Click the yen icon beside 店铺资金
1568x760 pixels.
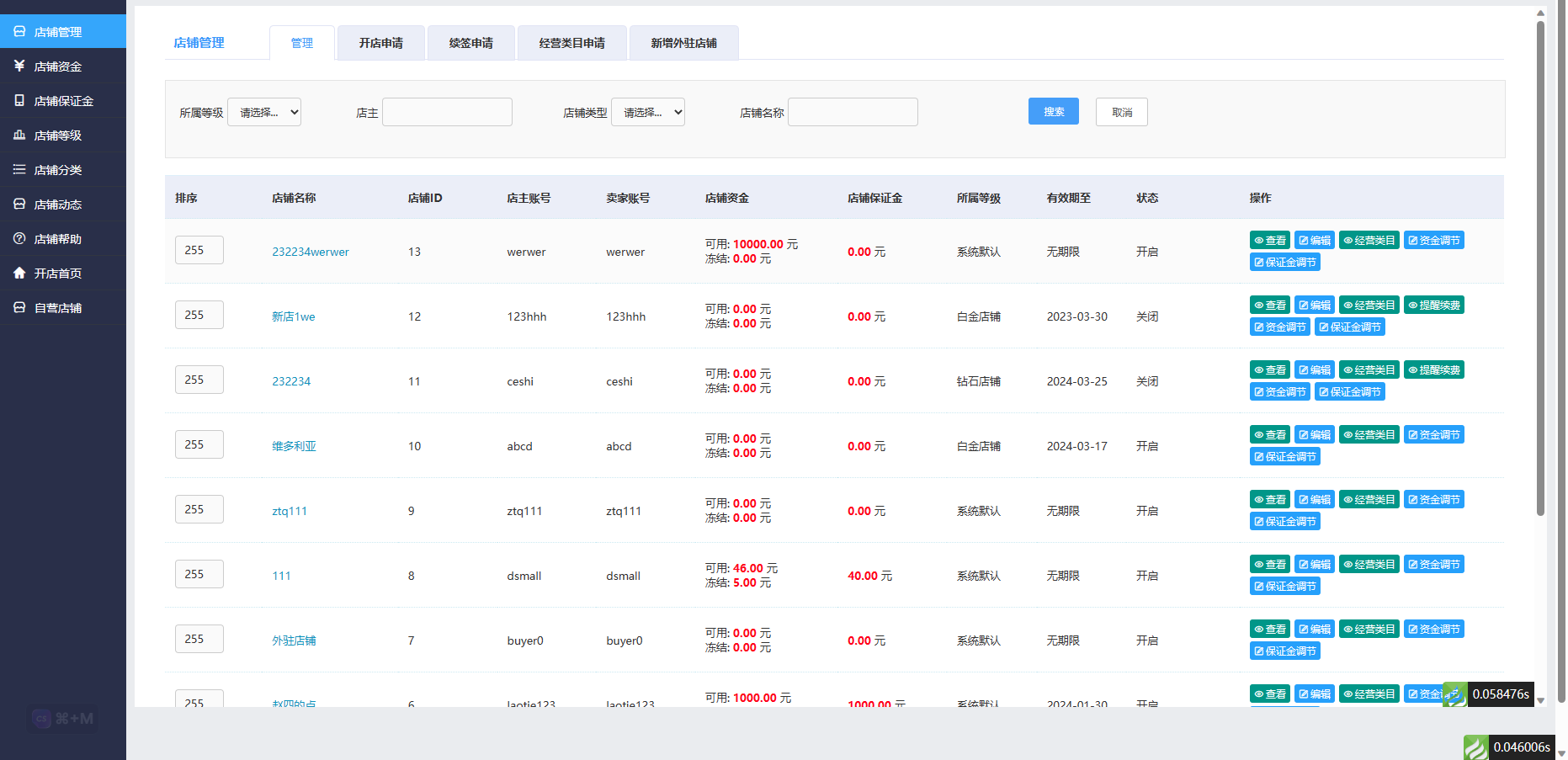[x=19, y=66]
